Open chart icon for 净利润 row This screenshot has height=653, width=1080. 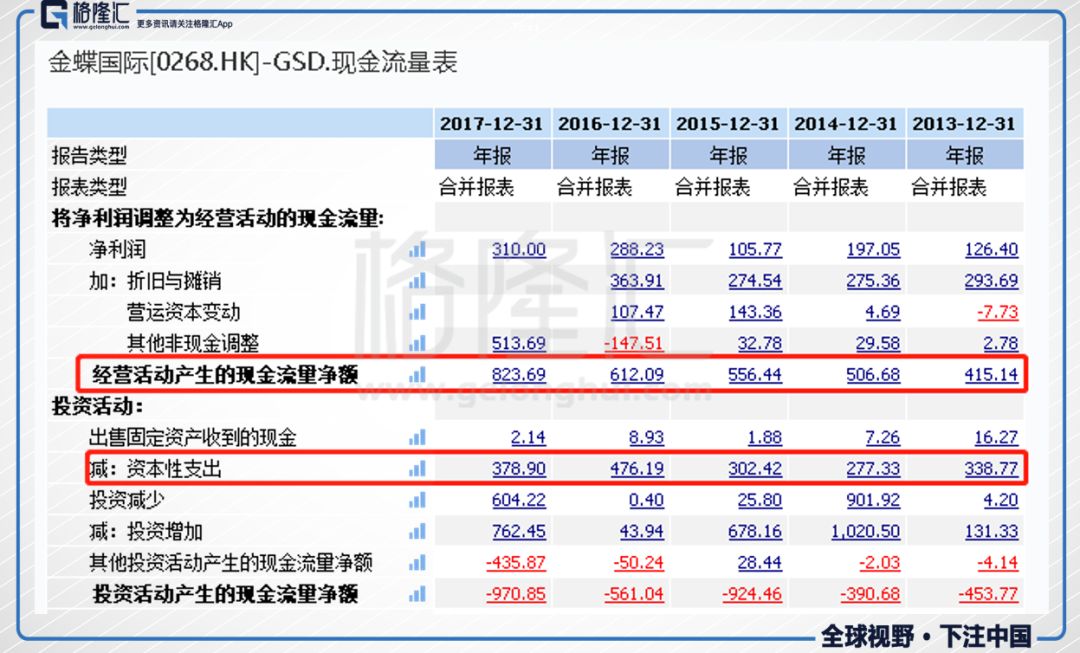click(x=417, y=249)
